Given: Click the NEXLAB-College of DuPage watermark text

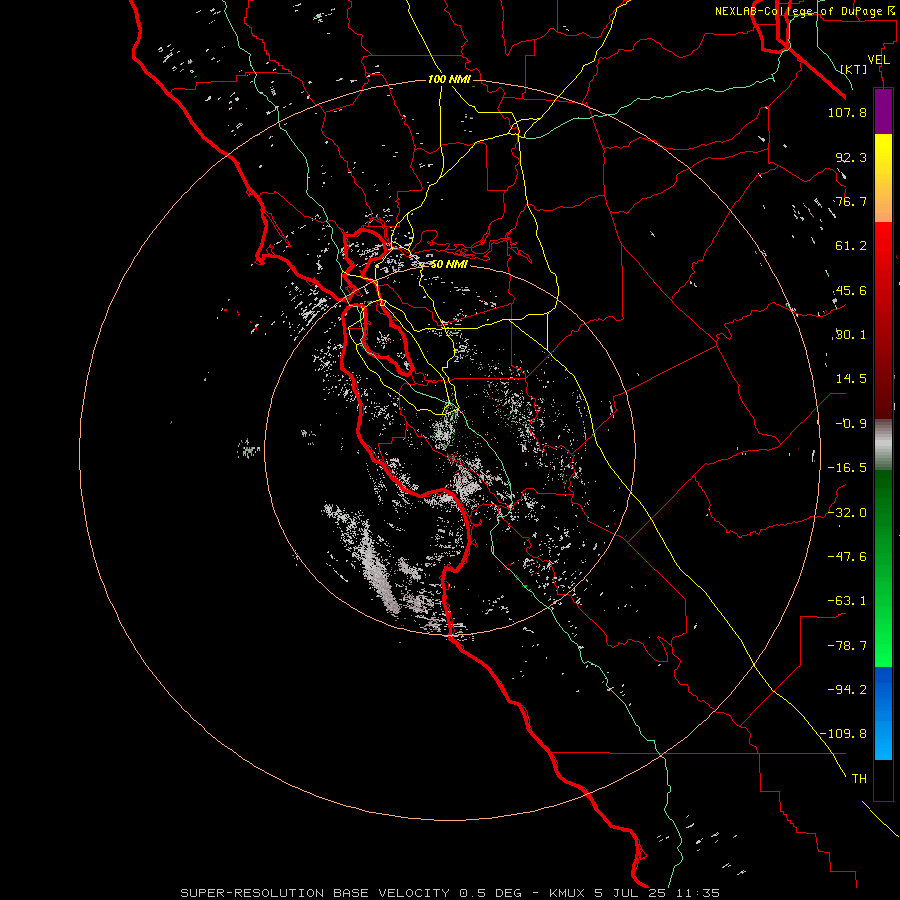Looking at the screenshot, I should pyautogui.click(x=806, y=11).
